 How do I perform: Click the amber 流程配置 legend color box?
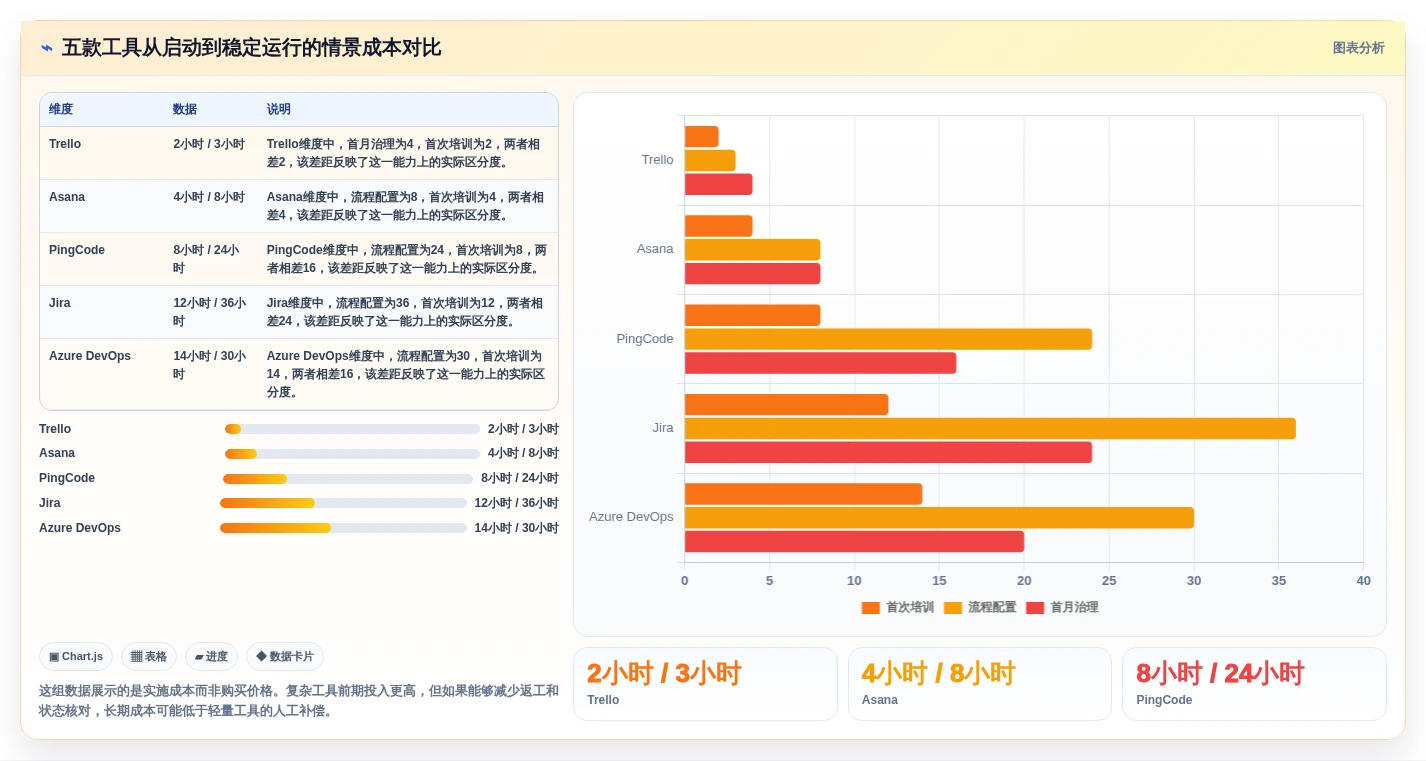click(x=953, y=607)
